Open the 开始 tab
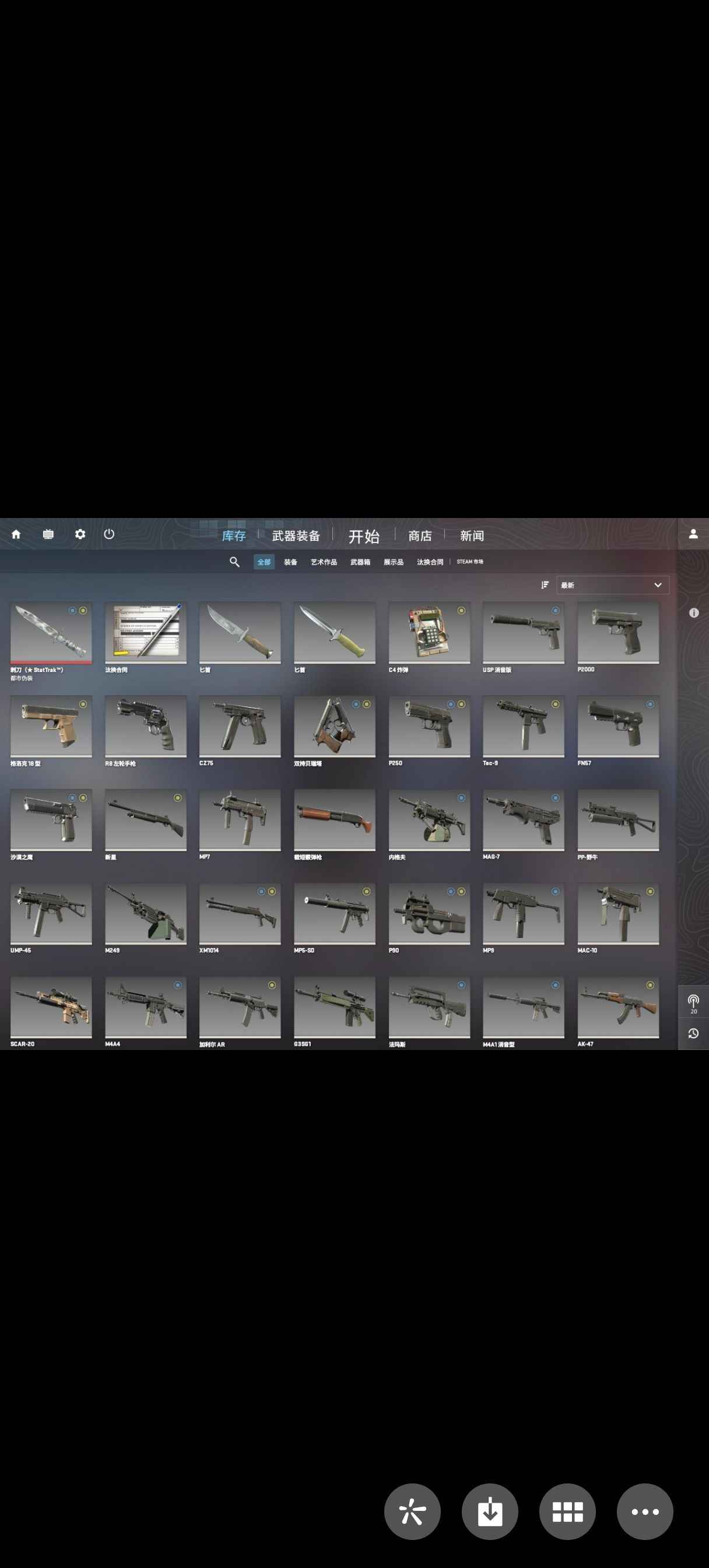This screenshot has width=709, height=1568. [364, 536]
